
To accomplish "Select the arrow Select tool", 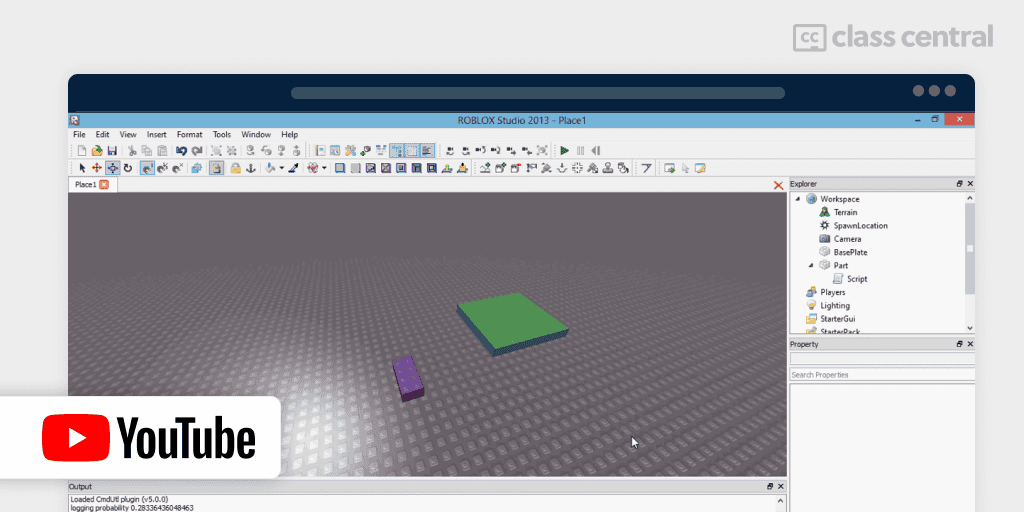I will (x=82, y=168).
